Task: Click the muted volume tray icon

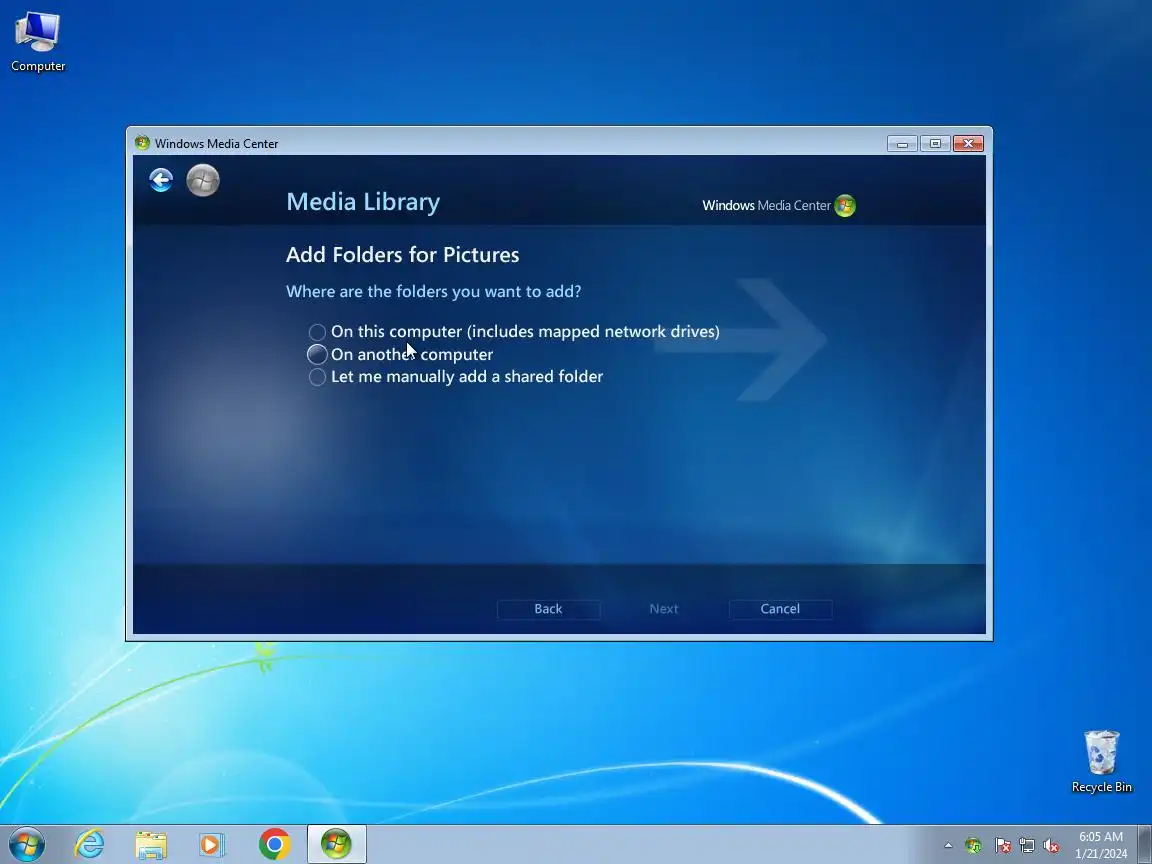Action: 1051,846
